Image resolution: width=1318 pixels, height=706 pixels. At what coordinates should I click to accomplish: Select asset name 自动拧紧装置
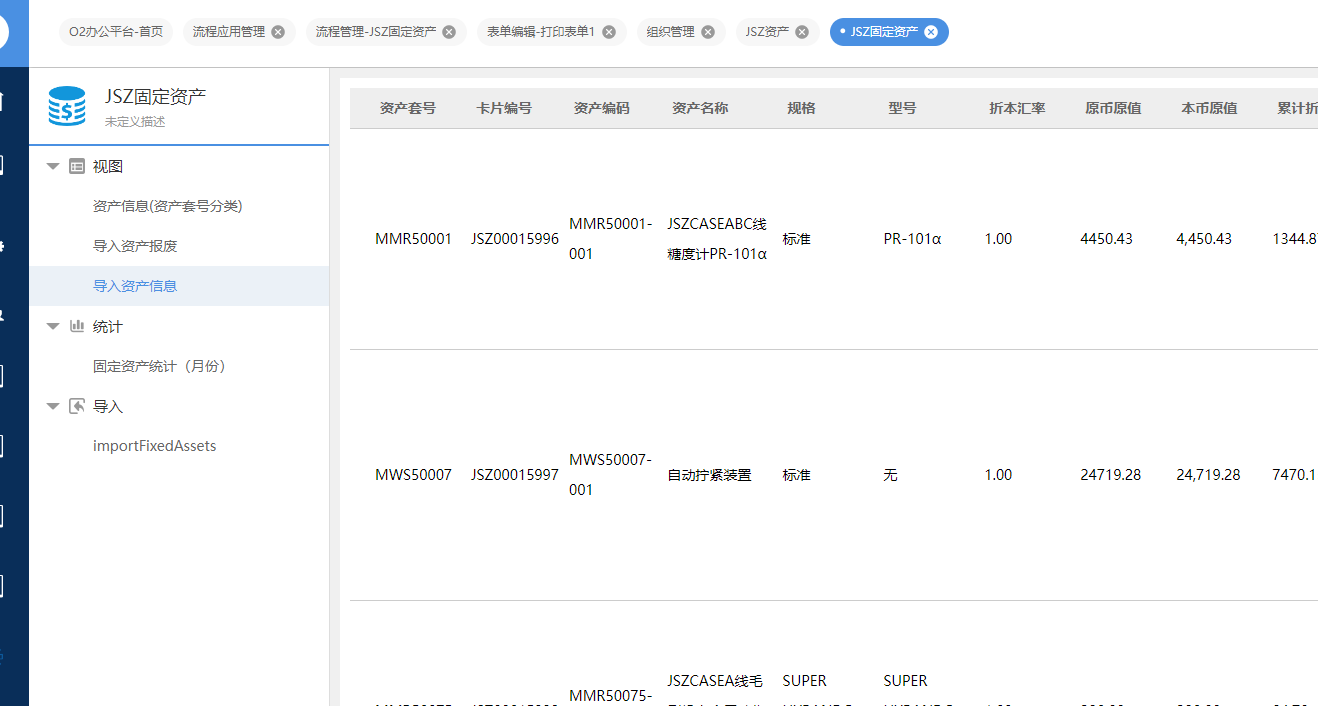click(x=709, y=475)
